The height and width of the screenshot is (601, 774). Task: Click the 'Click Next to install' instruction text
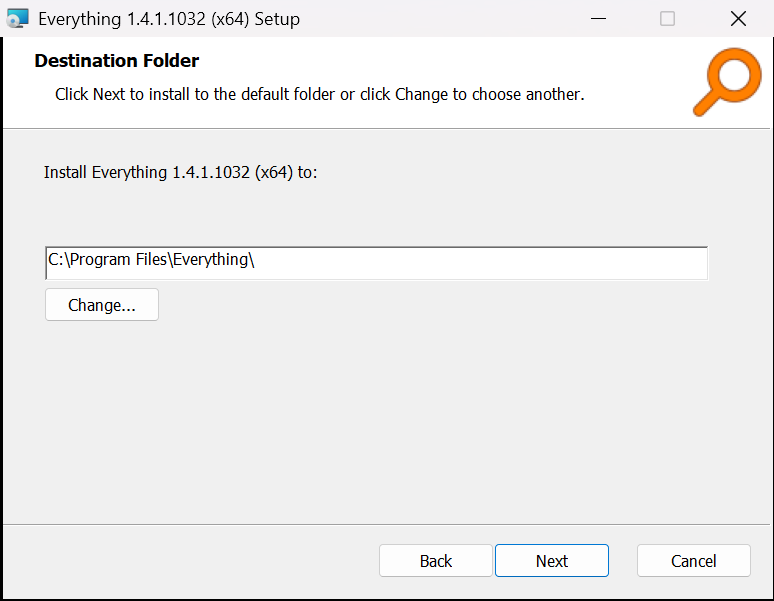pyautogui.click(x=319, y=94)
